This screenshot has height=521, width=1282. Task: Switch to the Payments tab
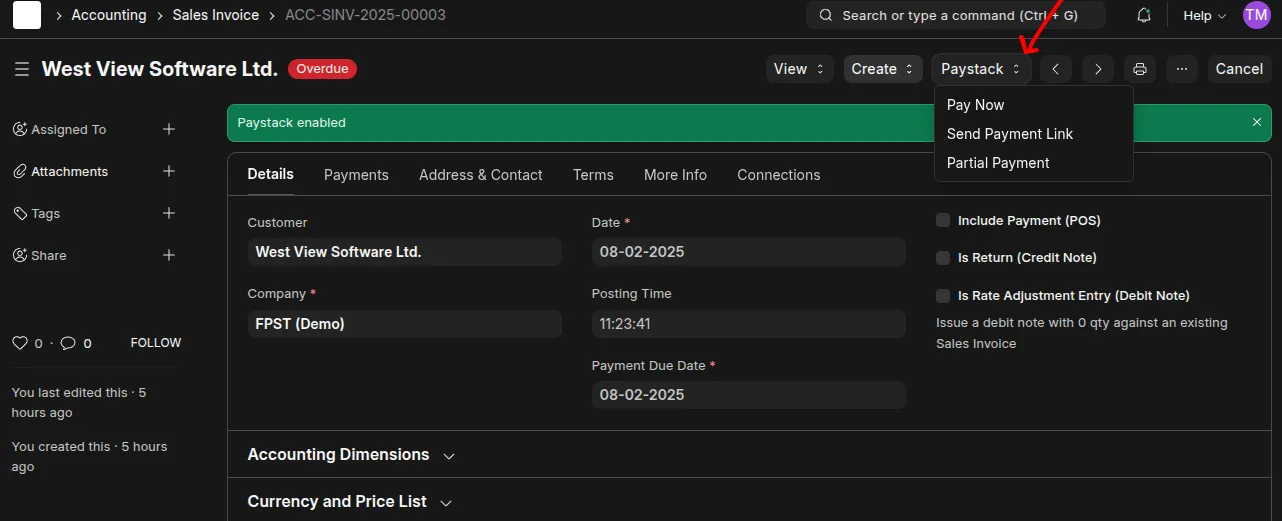point(356,175)
